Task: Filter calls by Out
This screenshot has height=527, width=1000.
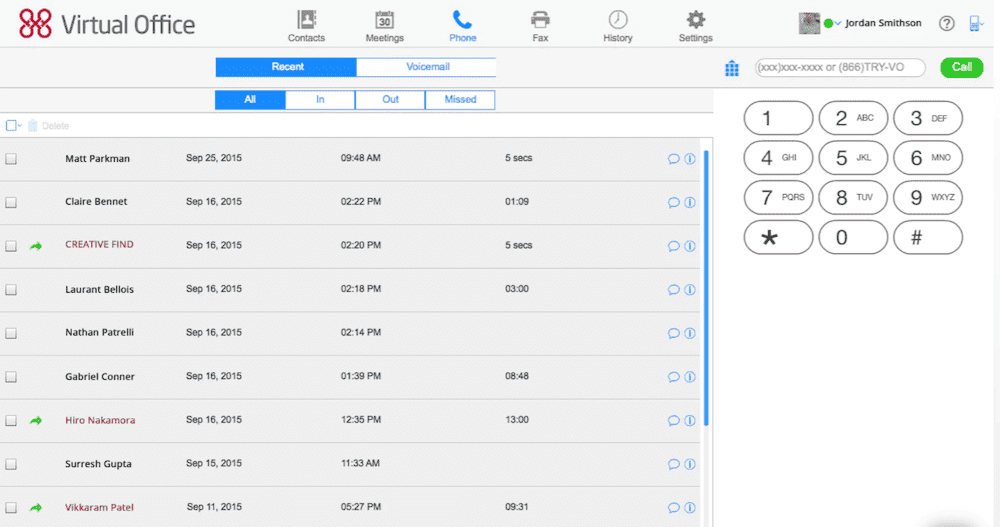Action: pos(390,100)
